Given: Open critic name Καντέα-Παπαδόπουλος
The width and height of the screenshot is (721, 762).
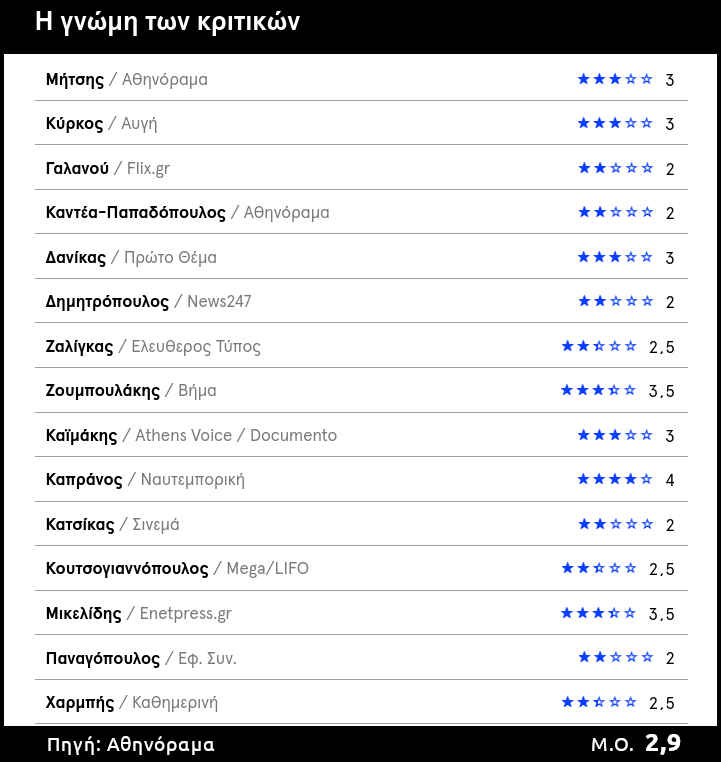Looking at the screenshot, I should point(136,213).
